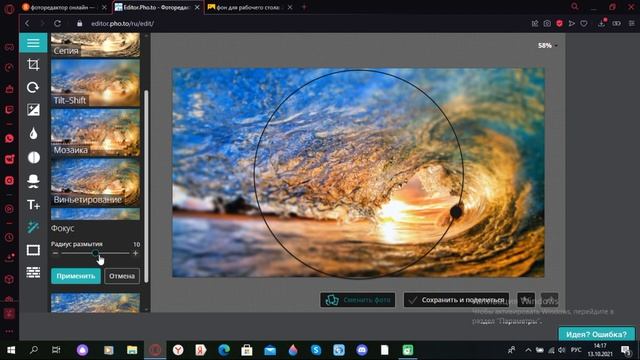Image resolution: width=640 pixels, height=360 pixels.
Task: Choose the Мозаика effect thumbnail
Action: click(95, 133)
